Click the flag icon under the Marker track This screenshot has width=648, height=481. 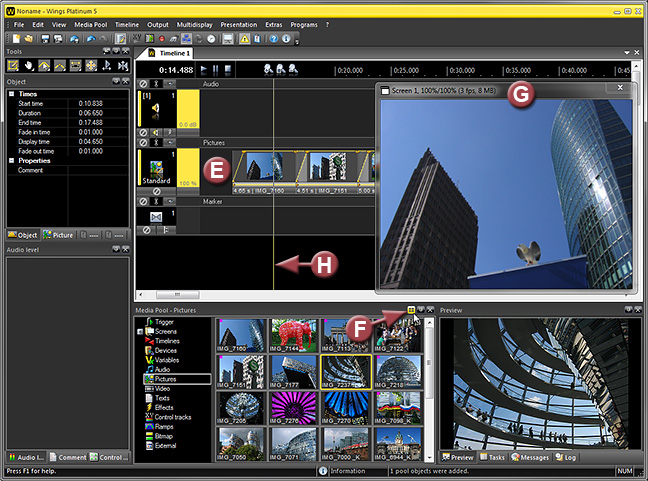pyautogui.click(x=166, y=230)
